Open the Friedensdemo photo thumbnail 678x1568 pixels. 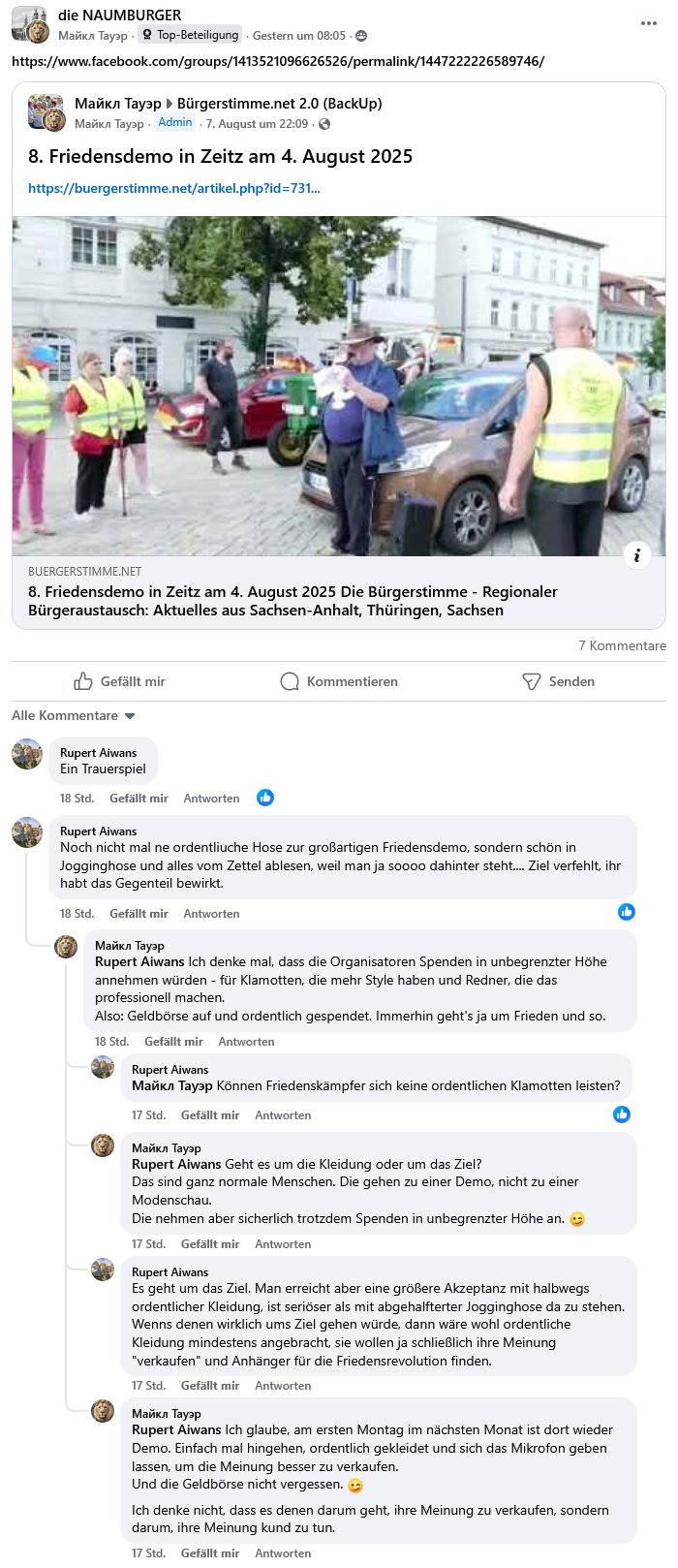click(339, 386)
